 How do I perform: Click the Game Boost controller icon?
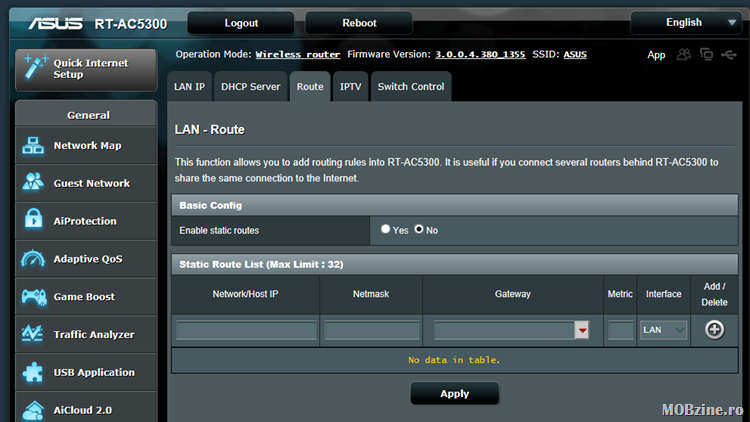coord(33,297)
